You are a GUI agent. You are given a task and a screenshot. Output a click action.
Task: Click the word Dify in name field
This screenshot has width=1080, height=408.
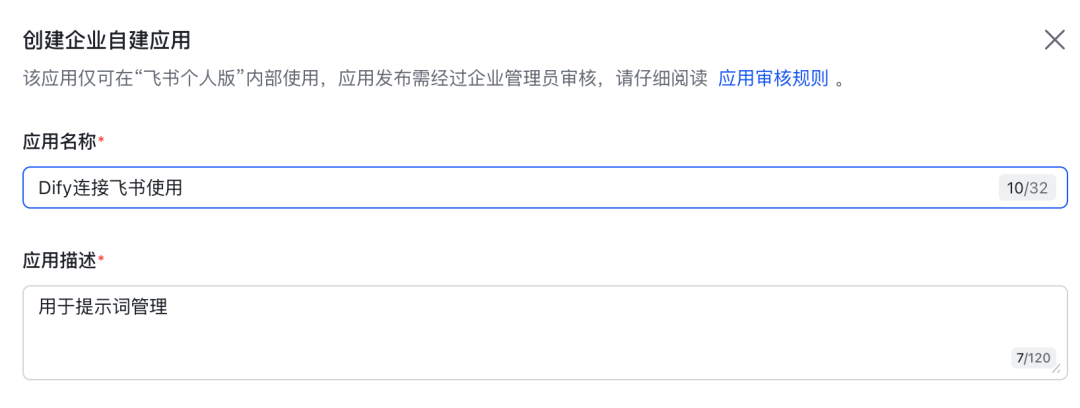[54, 188]
